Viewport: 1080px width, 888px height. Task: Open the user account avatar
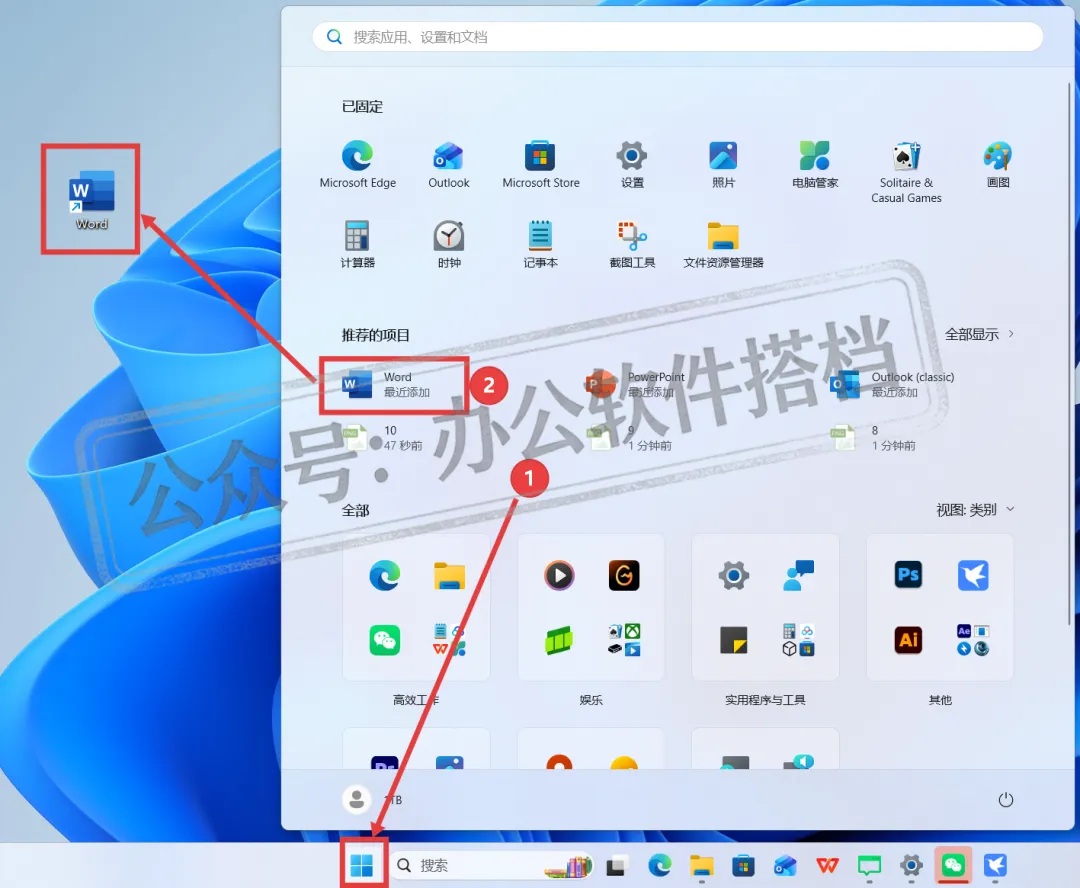click(357, 799)
